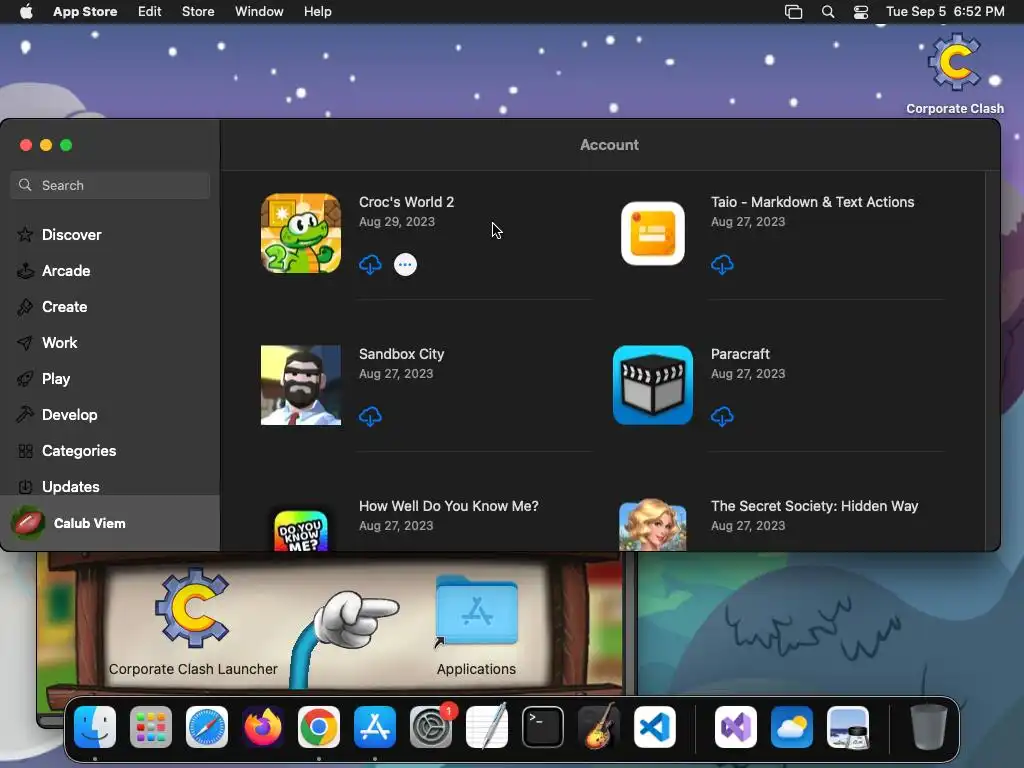Click Sandbox City title text
This screenshot has width=1024, height=768.
pos(401,354)
